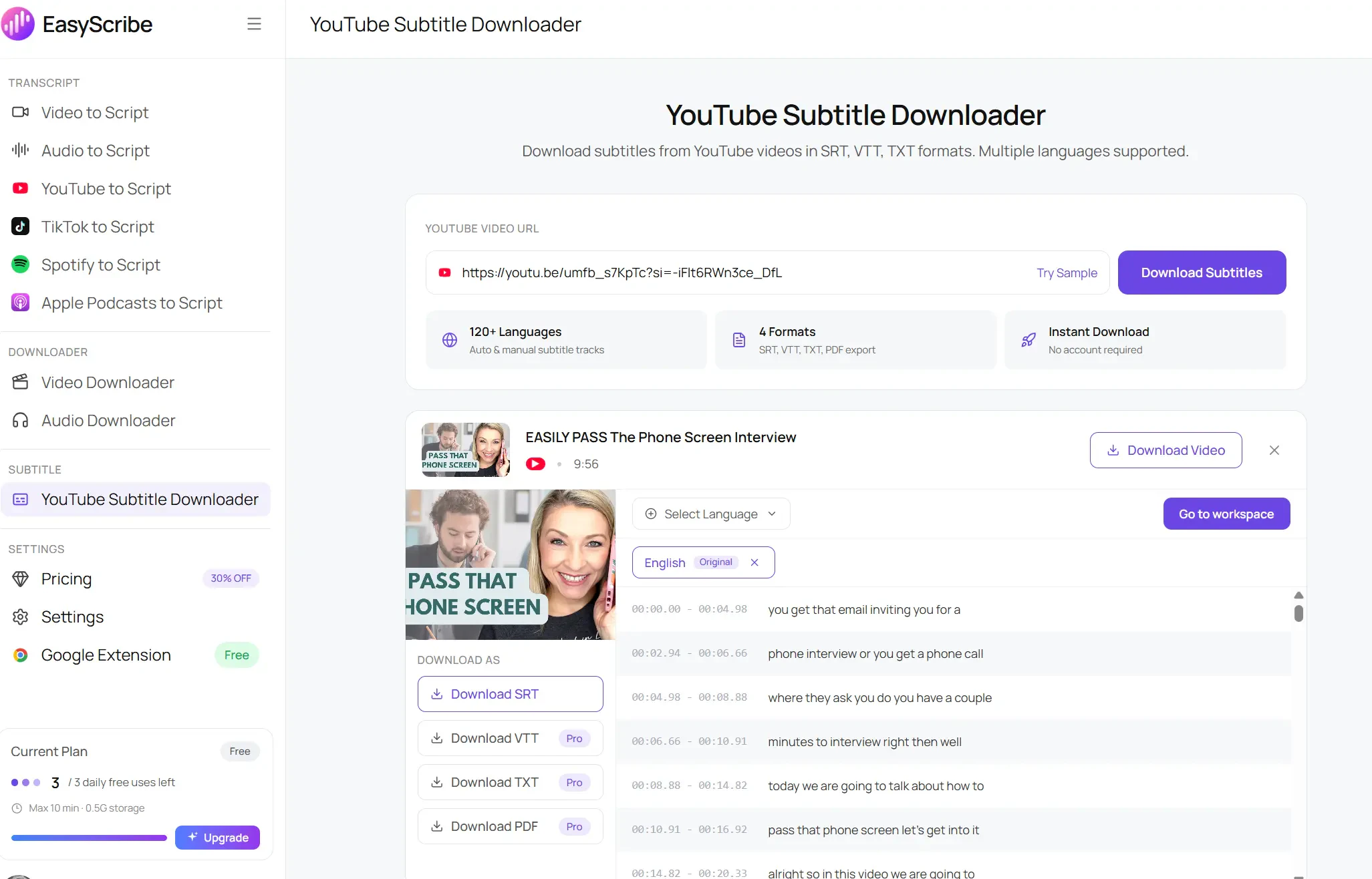Collapse the sidebar with the hamburger icon
The width and height of the screenshot is (1372, 879).
pyautogui.click(x=254, y=24)
